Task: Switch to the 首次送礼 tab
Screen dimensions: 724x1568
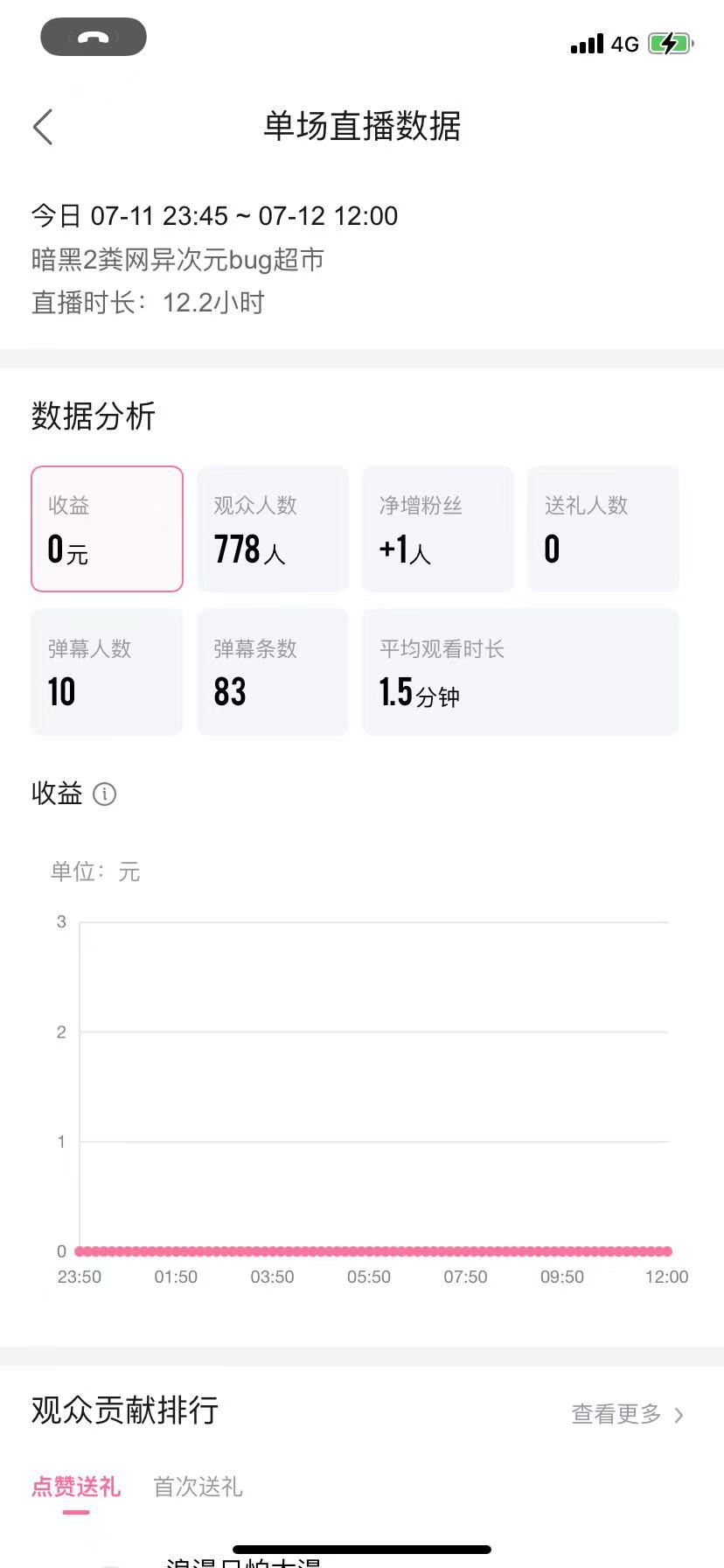Action: 198,1487
